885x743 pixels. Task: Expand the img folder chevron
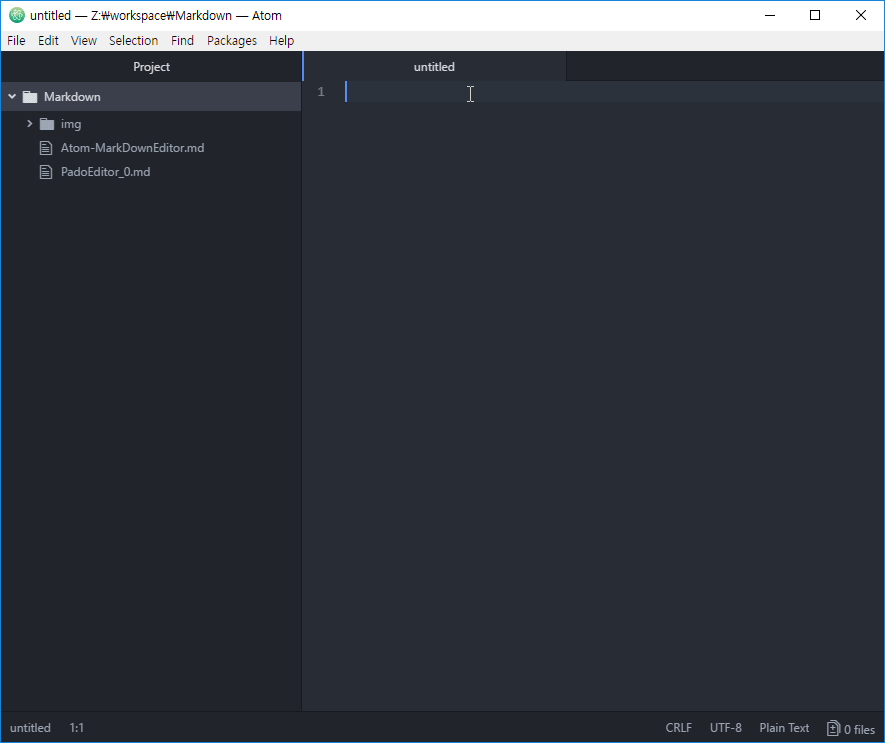(x=30, y=124)
